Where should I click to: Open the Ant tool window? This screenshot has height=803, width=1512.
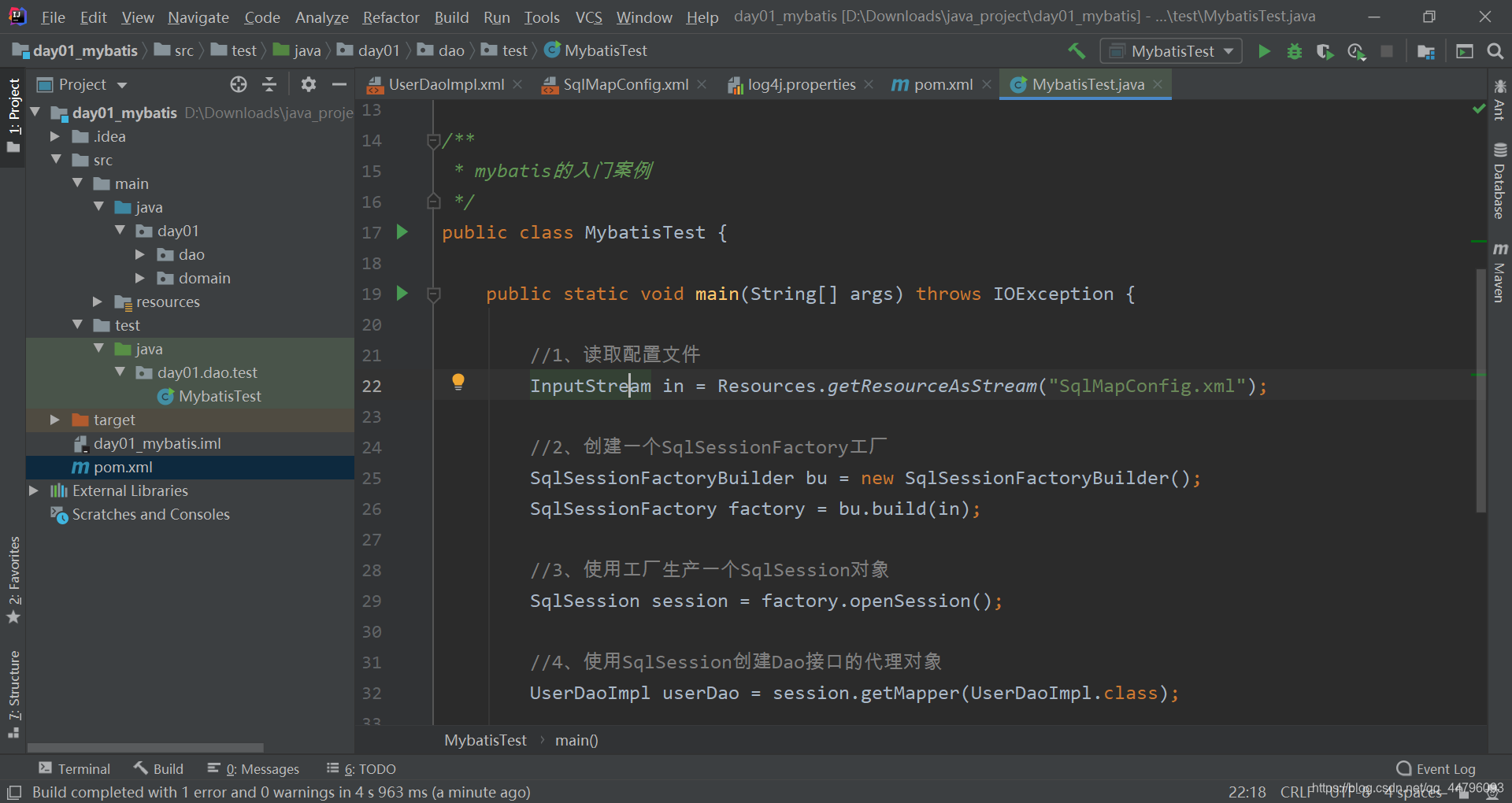[x=1499, y=100]
